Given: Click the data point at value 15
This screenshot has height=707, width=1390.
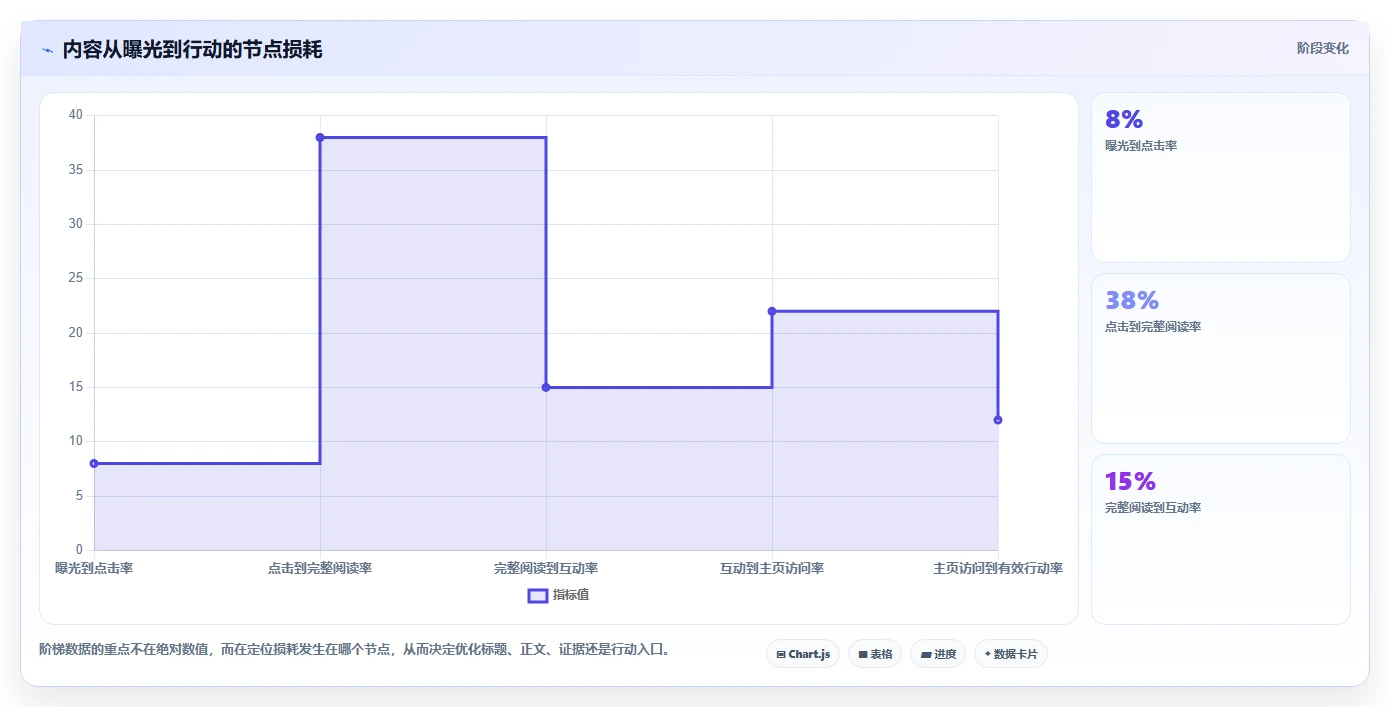Looking at the screenshot, I should pos(546,387).
